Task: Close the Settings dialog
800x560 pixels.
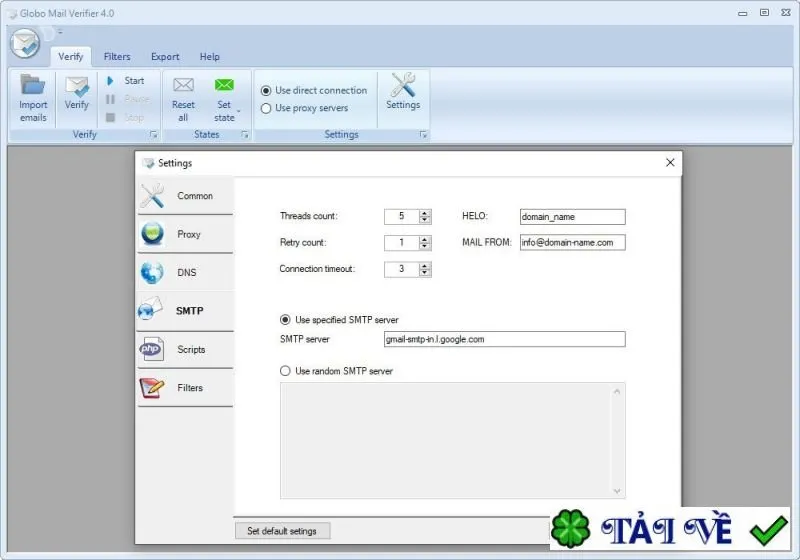Action: click(670, 162)
